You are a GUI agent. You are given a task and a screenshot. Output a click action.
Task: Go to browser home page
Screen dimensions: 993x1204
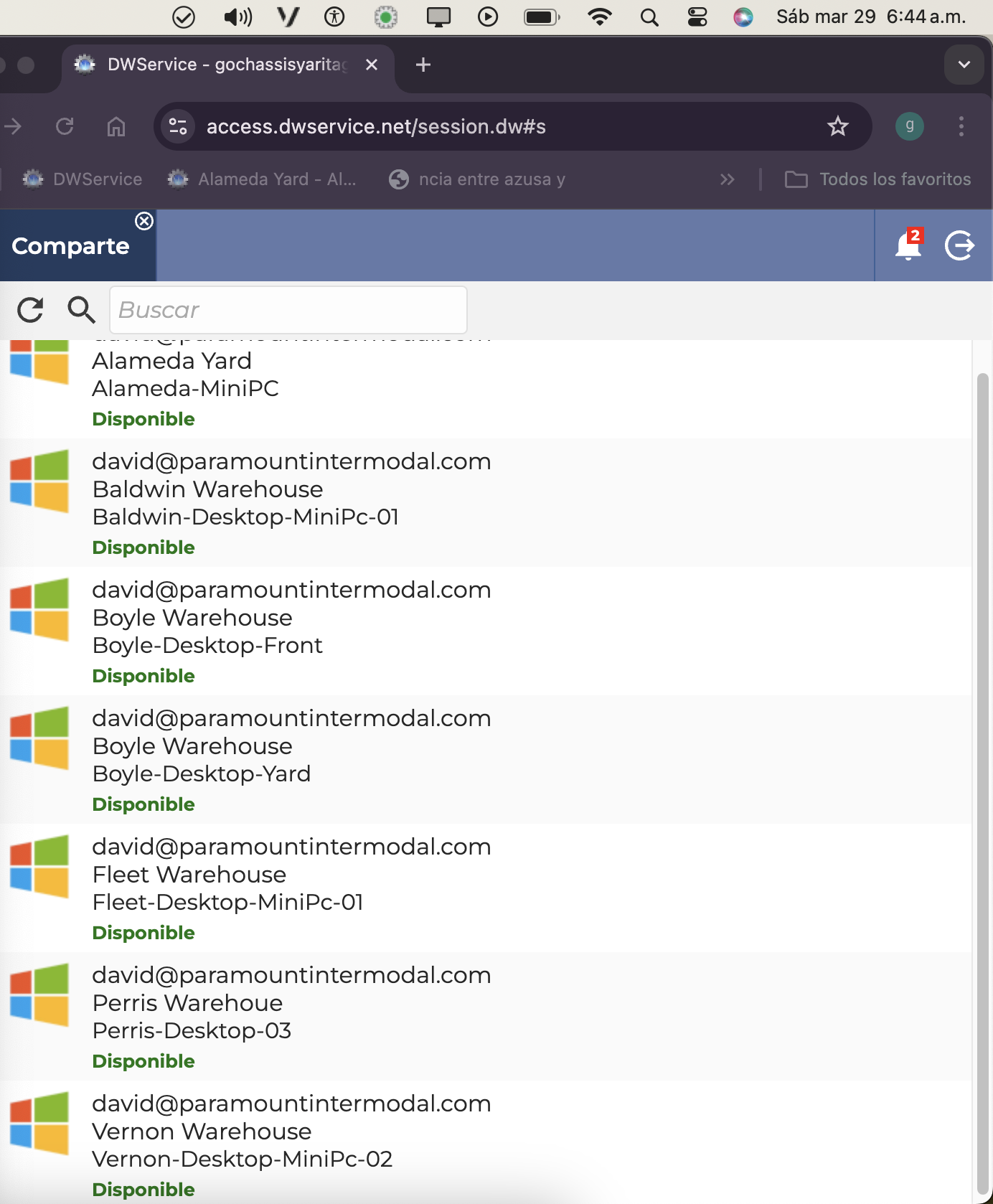(116, 126)
